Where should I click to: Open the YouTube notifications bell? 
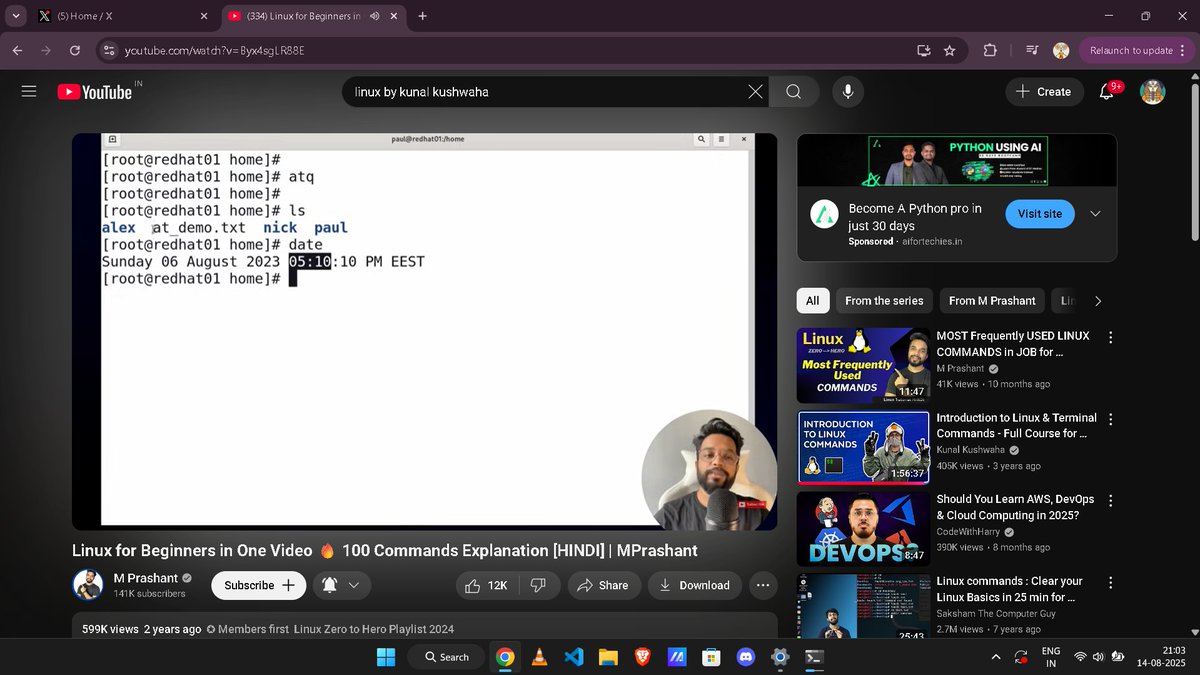tap(1106, 91)
